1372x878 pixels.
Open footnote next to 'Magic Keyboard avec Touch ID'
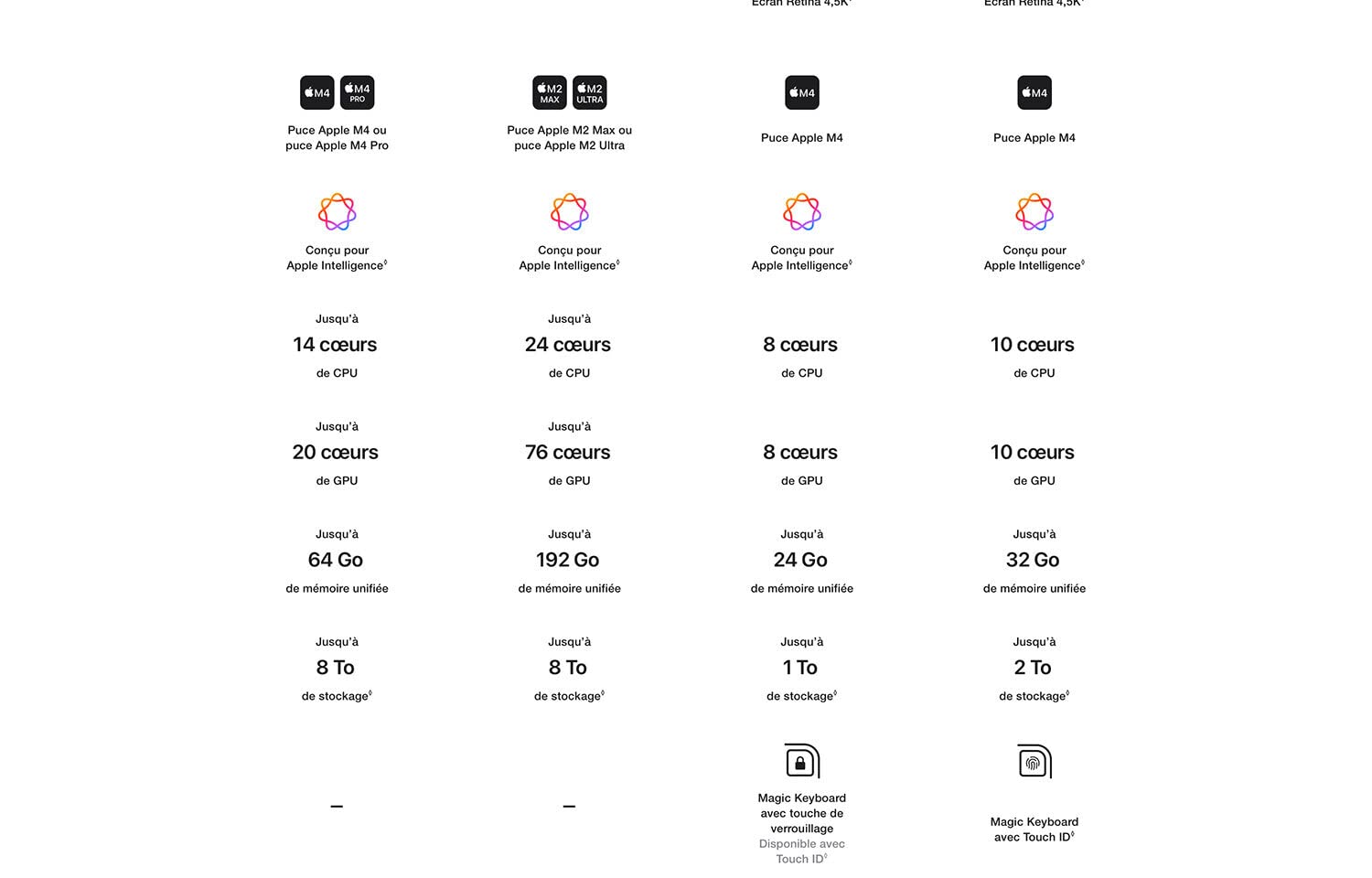1073,834
